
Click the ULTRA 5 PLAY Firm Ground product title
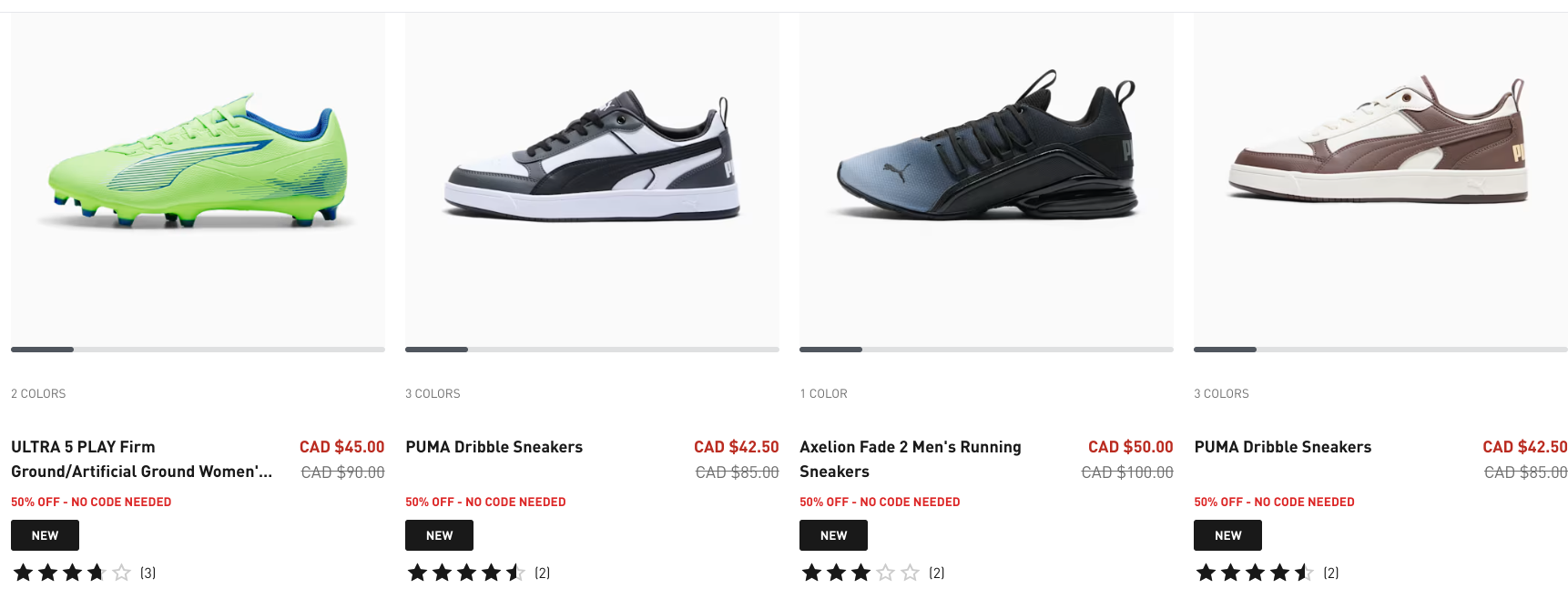pos(142,459)
